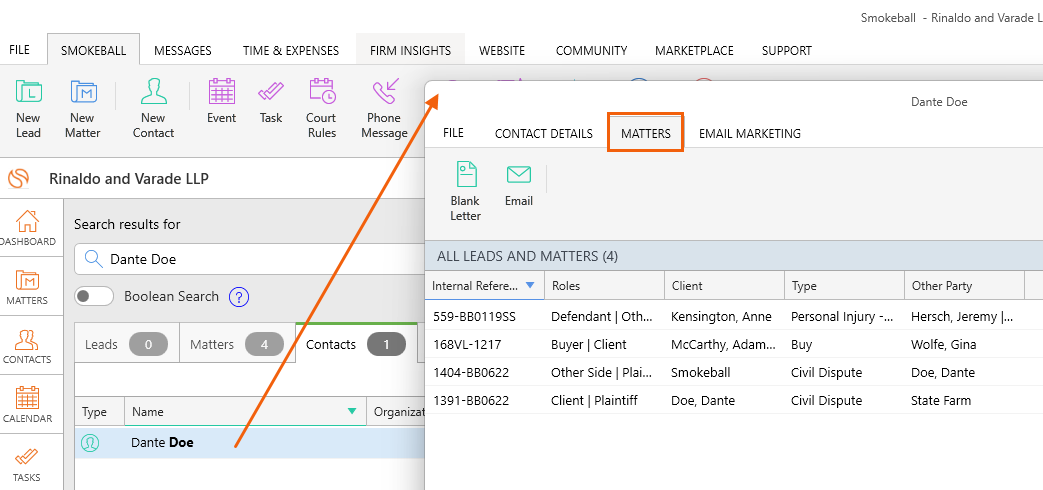
Task: Open Boolean Search help question mark
Action: 238,297
